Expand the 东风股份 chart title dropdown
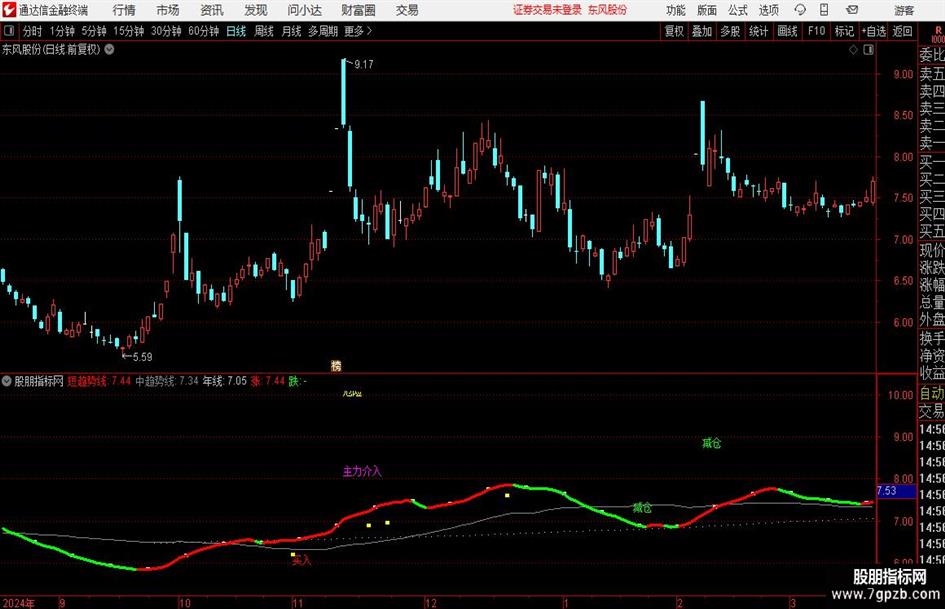This screenshot has width=945, height=609. (x=110, y=49)
